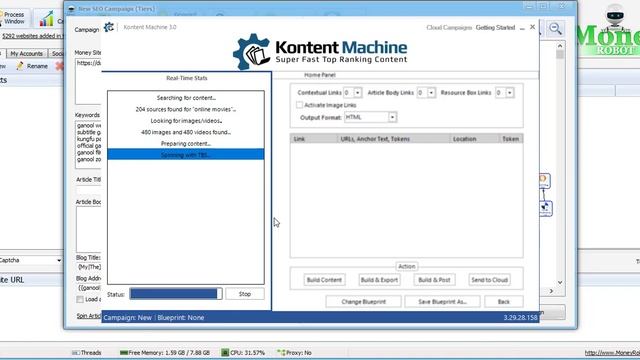The height and width of the screenshot is (360, 640).
Task: Click the Location column header
Action: 474,139
